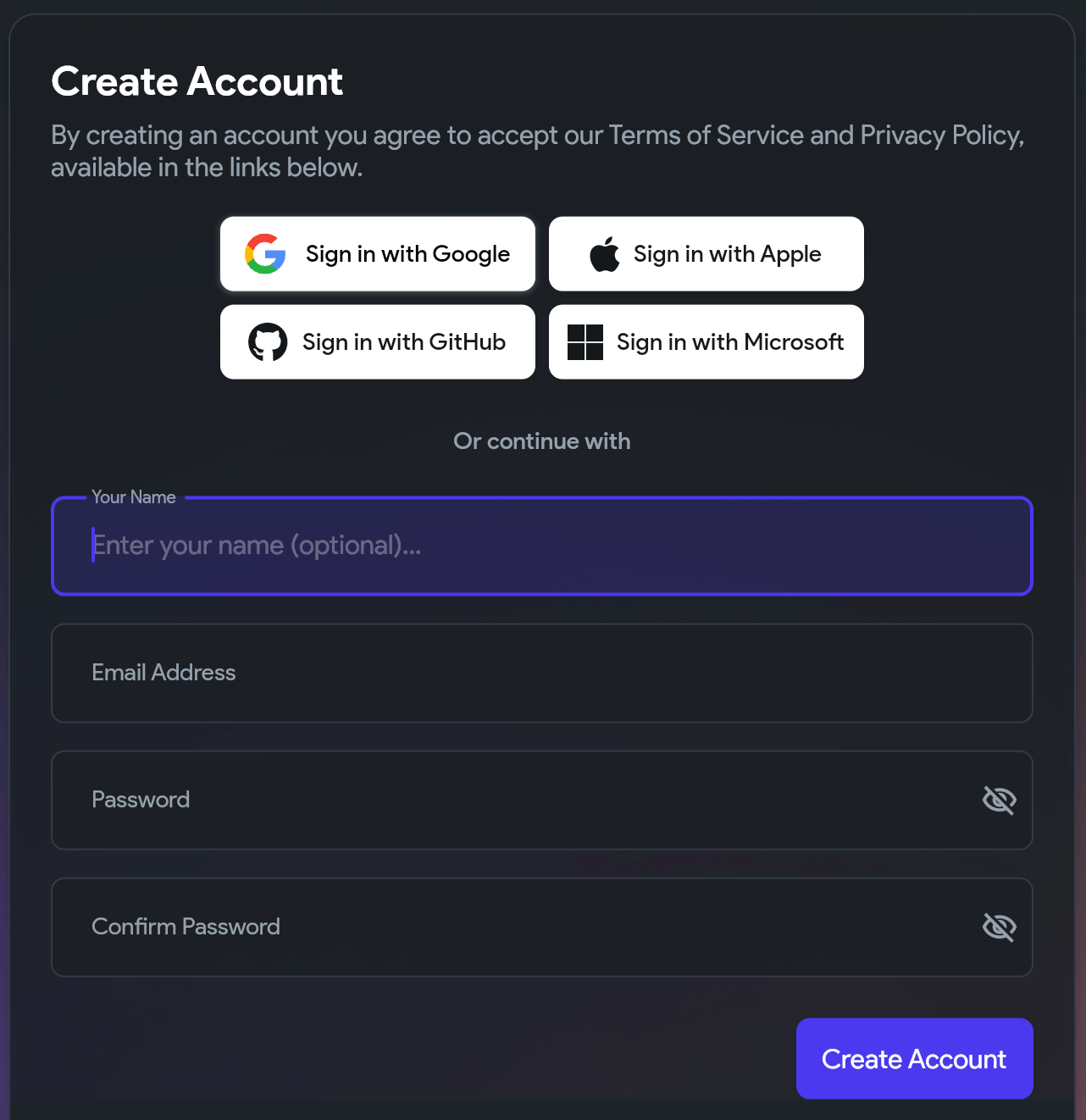The width and height of the screenshot is (1086, 1120).
Task: Select Sign in with Microsoft label
Action: pyautogui.click(x=730, y=342)
